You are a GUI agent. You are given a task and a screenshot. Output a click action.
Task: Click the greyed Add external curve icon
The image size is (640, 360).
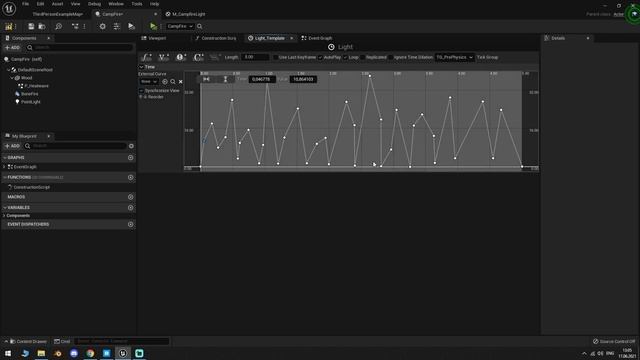tap(215, 57)
